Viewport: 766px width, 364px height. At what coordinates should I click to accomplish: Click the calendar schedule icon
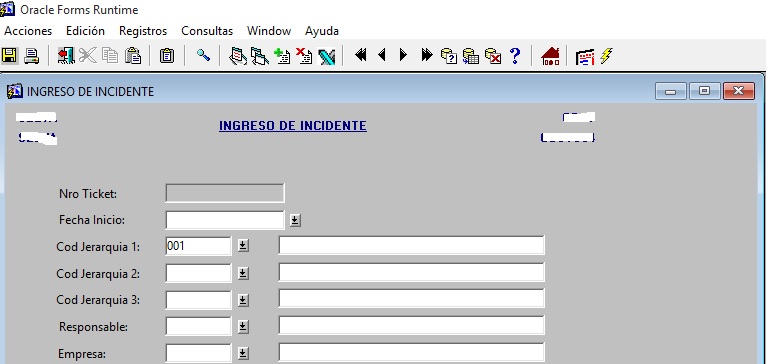pos(585,57)
